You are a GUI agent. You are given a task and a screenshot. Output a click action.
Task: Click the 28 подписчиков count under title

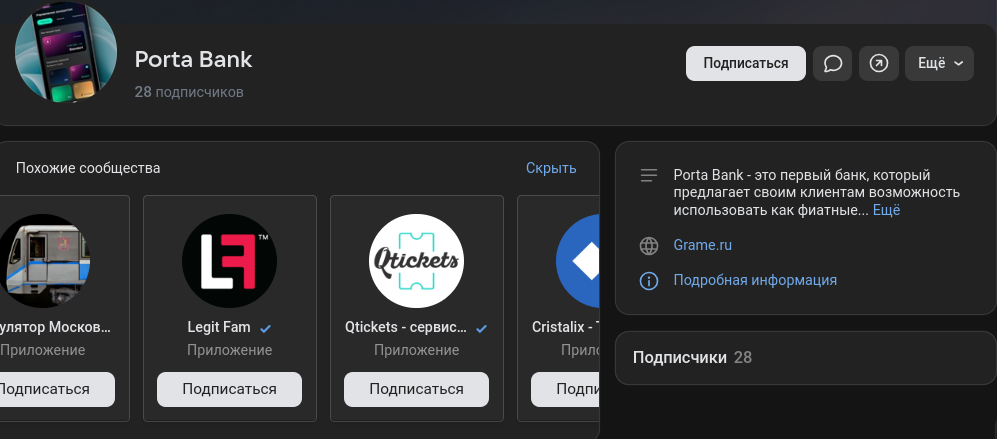pos(189,92)
